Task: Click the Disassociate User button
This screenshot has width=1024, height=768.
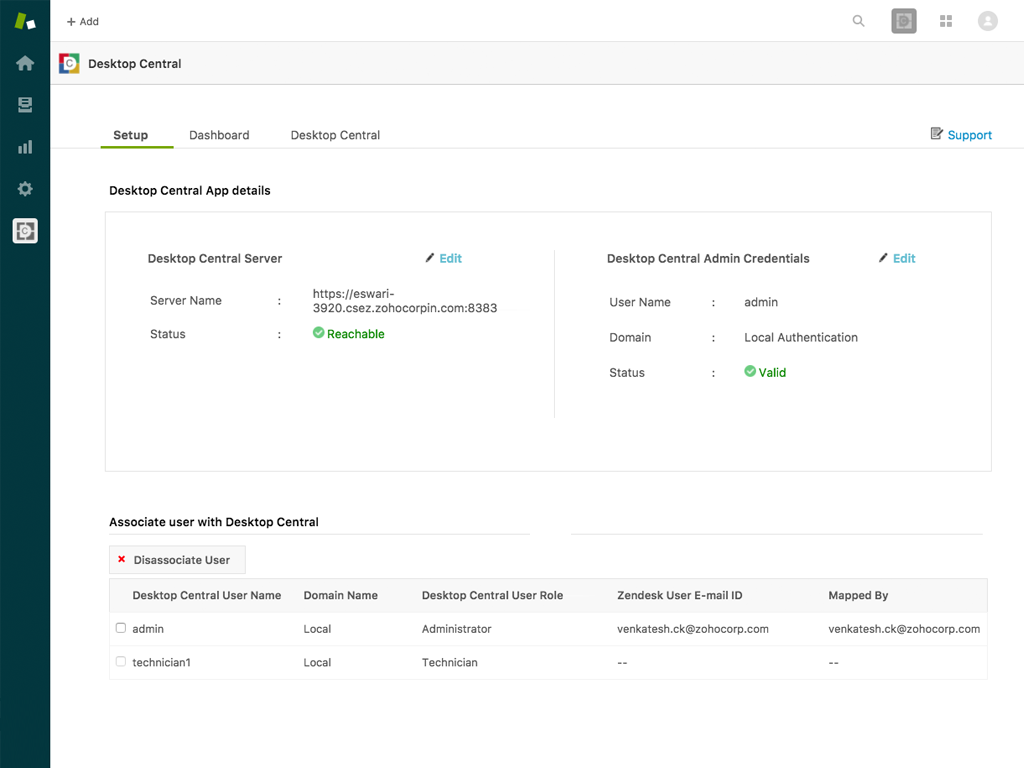Action: pos(177,559)
